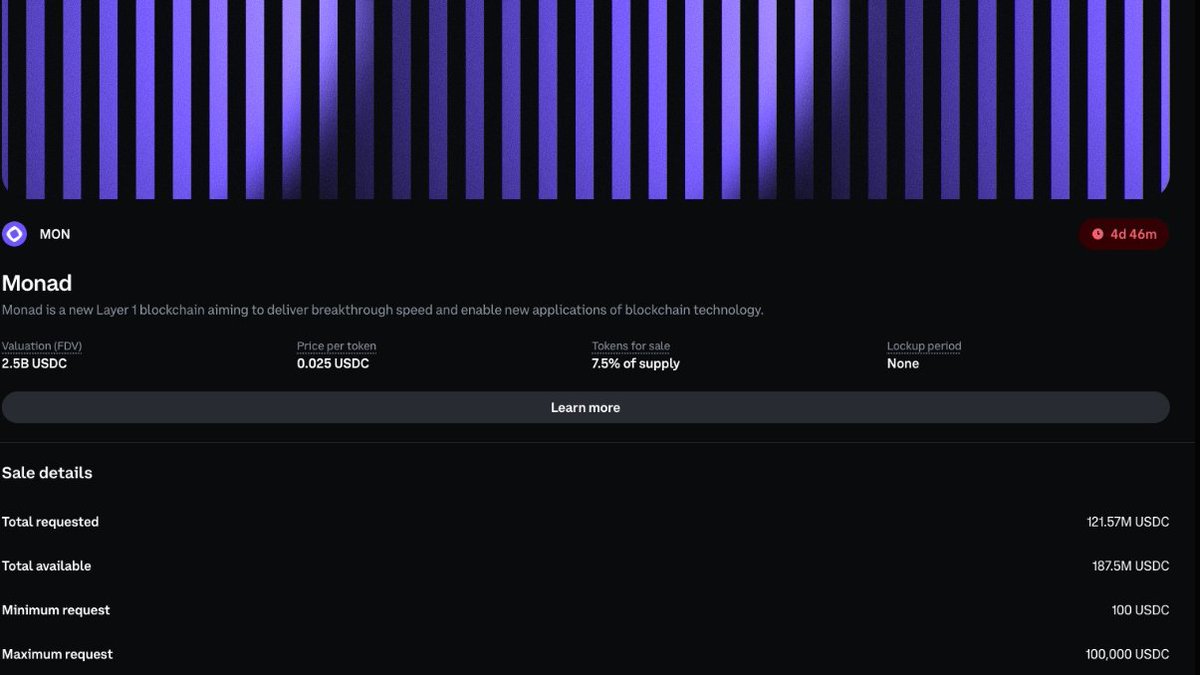1200x675 pixels.
Task: Select the None lockup value
Action: (x=903, y=364)
